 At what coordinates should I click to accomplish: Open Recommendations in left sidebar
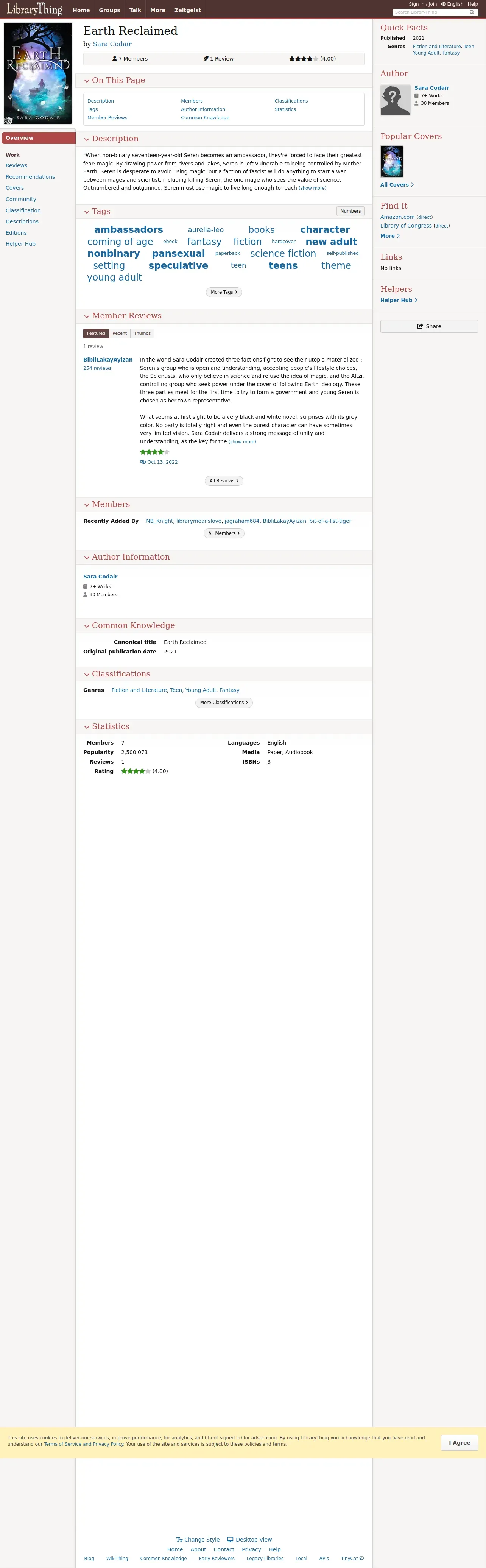pyautogui.click(x=30, y=177)
